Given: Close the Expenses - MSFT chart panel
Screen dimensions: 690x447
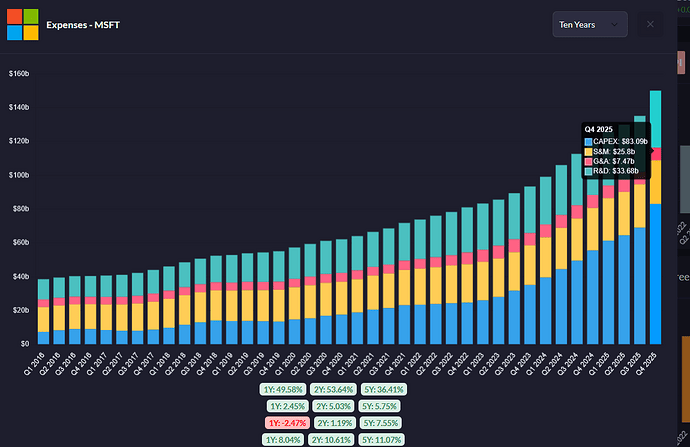Looking at the screenshot, I should pos(650,25).
